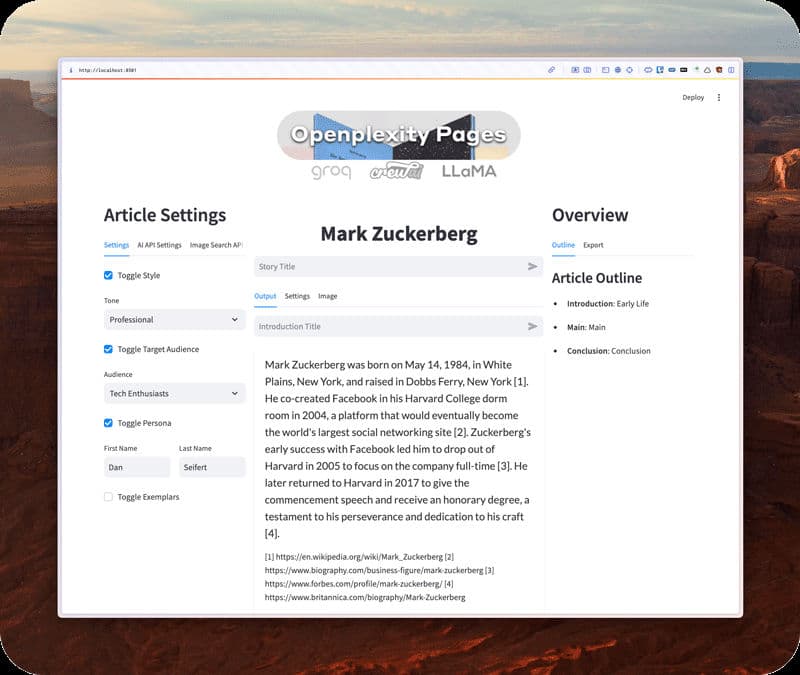The image size is (800, 675).
Task: Click the link icon in the browser address bar
Action: coord(551,70)
